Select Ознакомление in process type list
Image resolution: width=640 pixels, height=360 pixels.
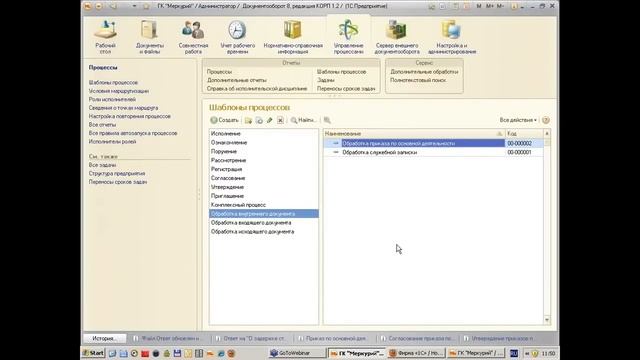point(264,142)
